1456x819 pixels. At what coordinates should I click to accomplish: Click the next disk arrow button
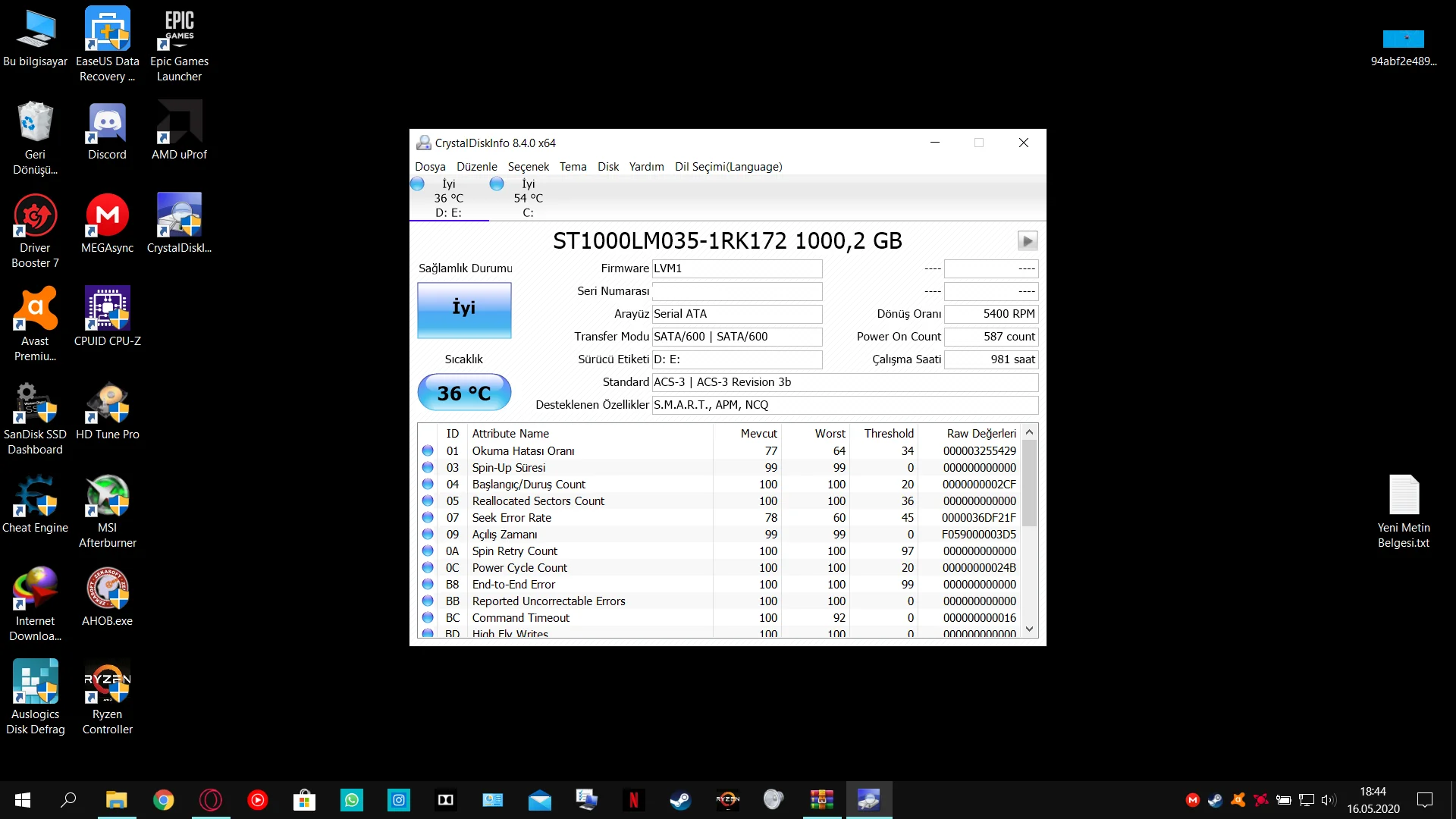tap(1027, 241)
